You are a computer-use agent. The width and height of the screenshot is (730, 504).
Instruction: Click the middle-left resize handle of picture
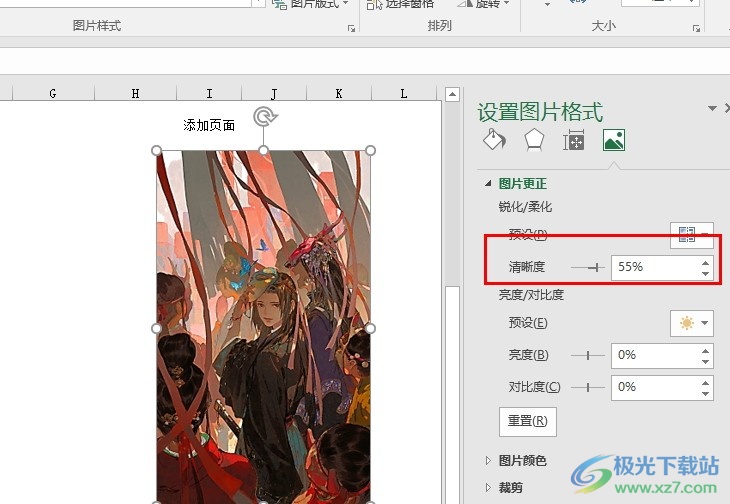tap(156, 329)
